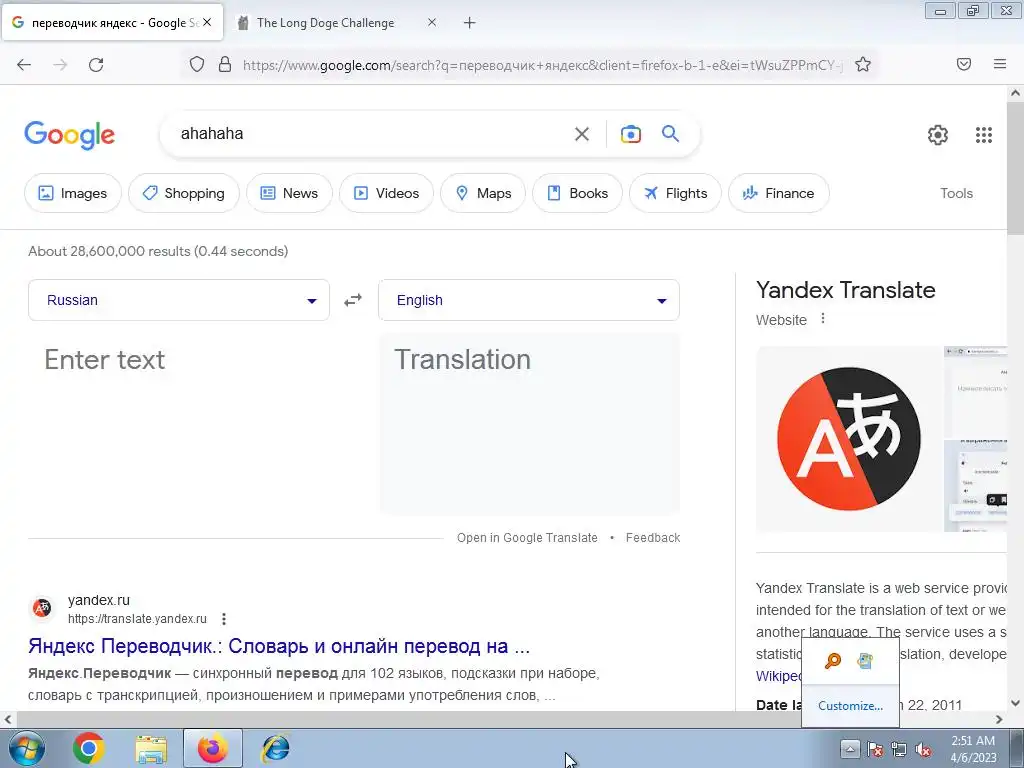
Task: Filter results by Videos
Action: click(386, 193)
